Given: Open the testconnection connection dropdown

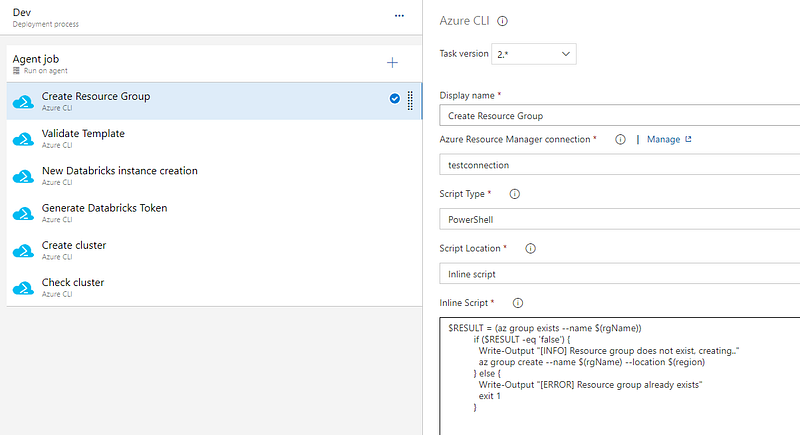Looking at the screenshot, I should [x=619, y=164].
